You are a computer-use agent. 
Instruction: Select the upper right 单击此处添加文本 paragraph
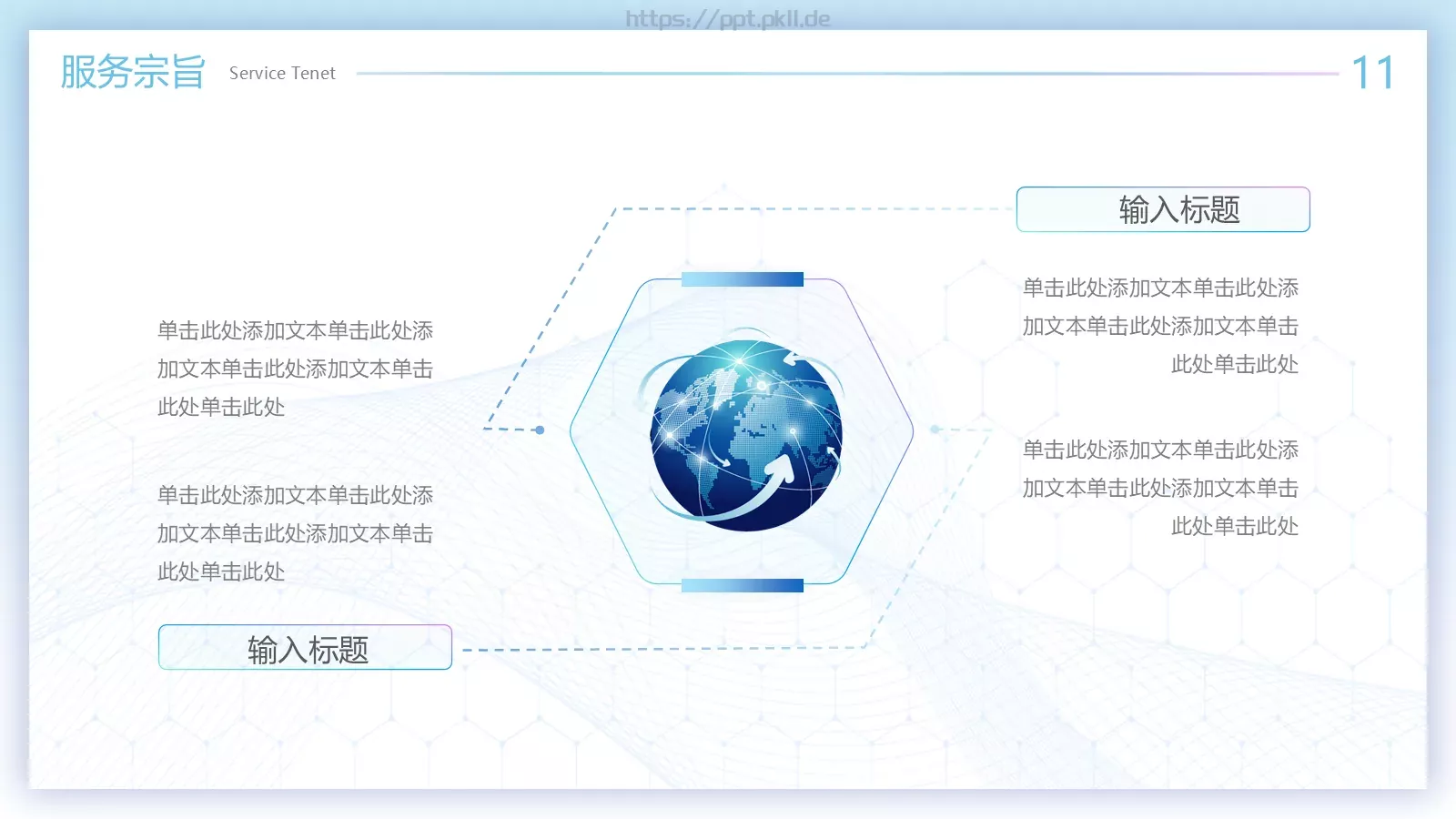(1160, 326)
